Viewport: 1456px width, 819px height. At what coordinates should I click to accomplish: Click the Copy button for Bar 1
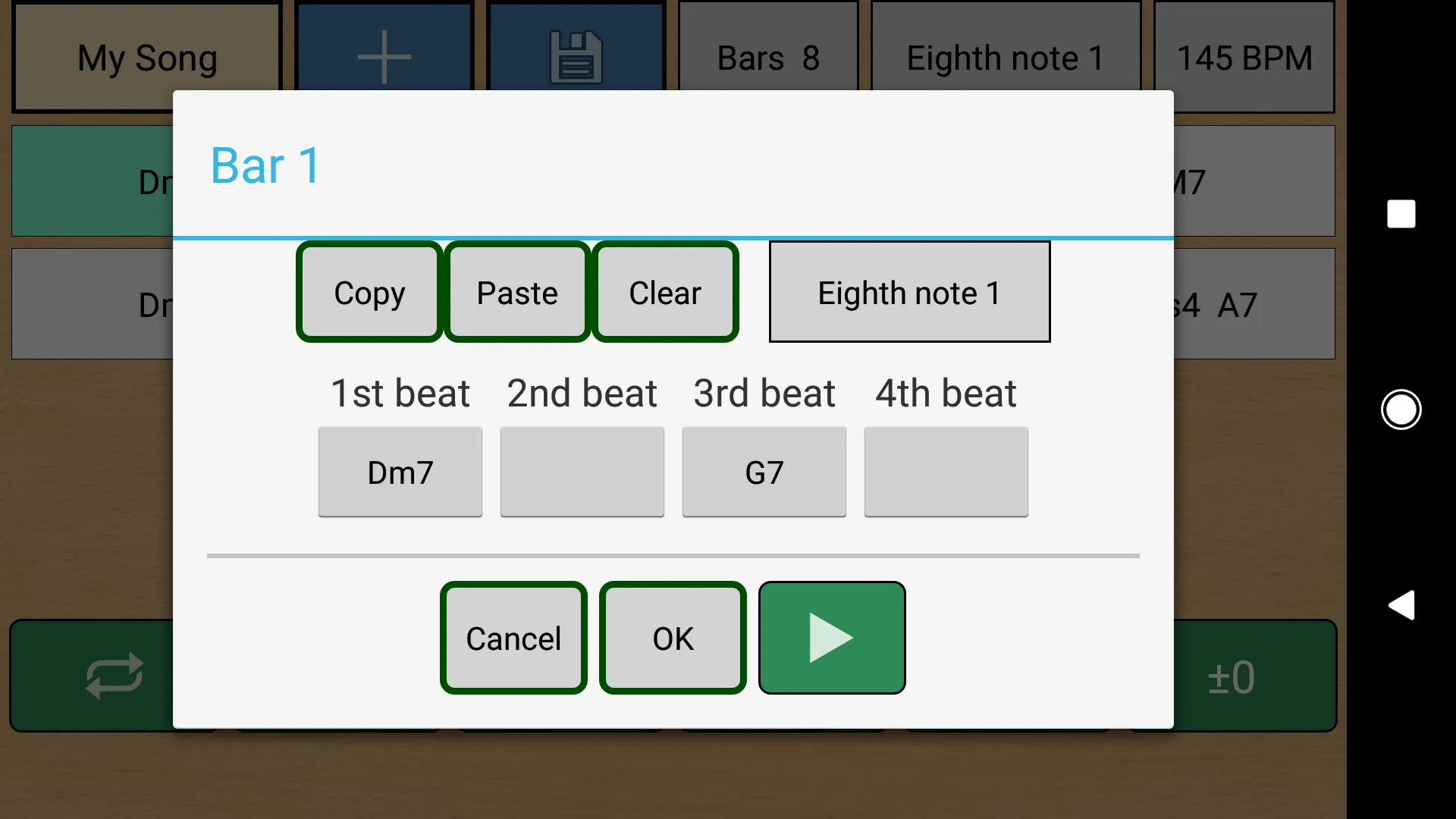point(369,292)
